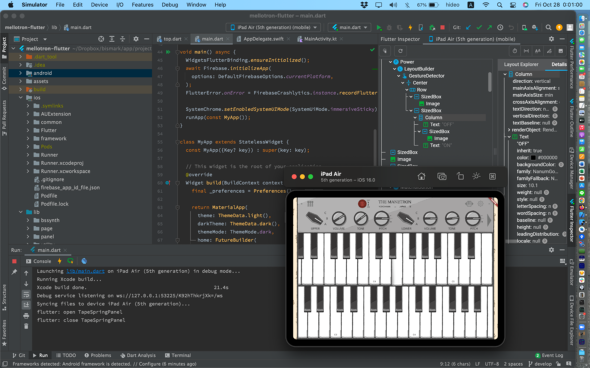The height and width of the screenshot is (368, 590).
Task: Pin the Run tab with pin icon
Action: [14, 272]
